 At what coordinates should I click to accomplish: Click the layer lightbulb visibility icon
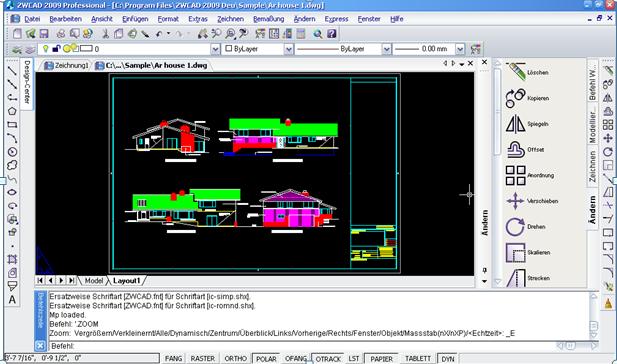(x=46, y=49)
